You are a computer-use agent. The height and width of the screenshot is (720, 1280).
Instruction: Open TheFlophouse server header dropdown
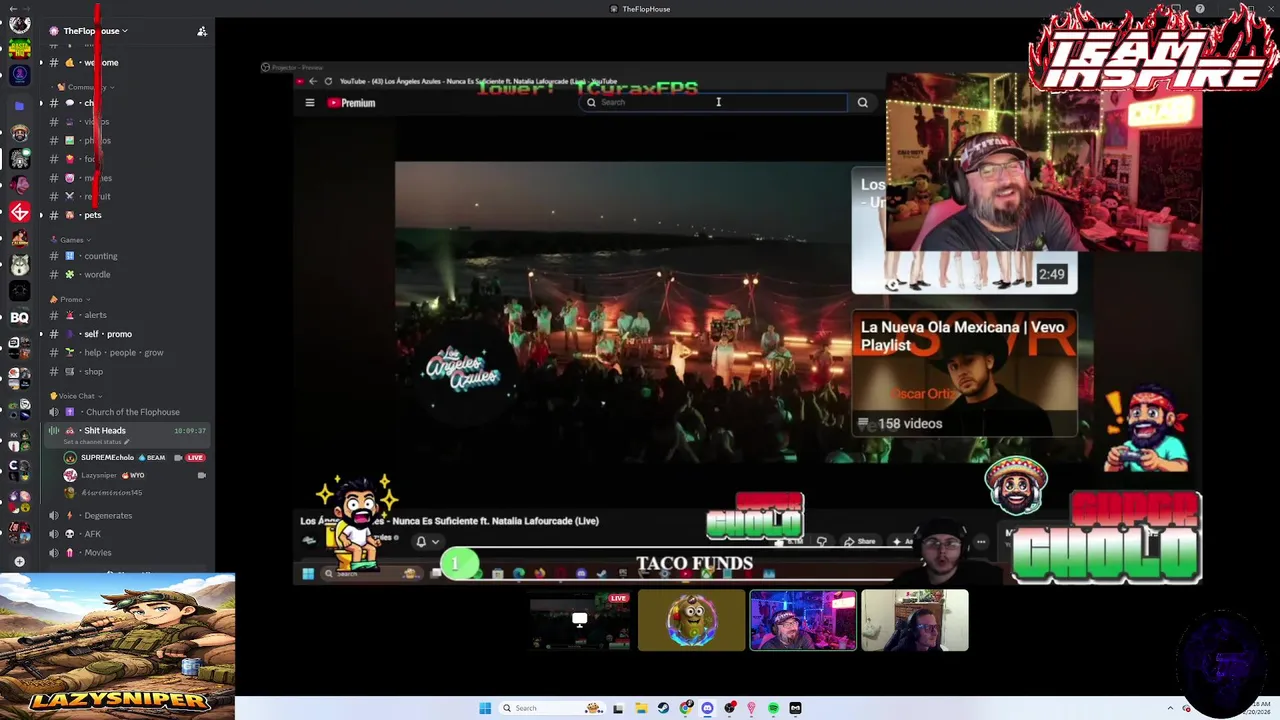click(x=90, y=31)
